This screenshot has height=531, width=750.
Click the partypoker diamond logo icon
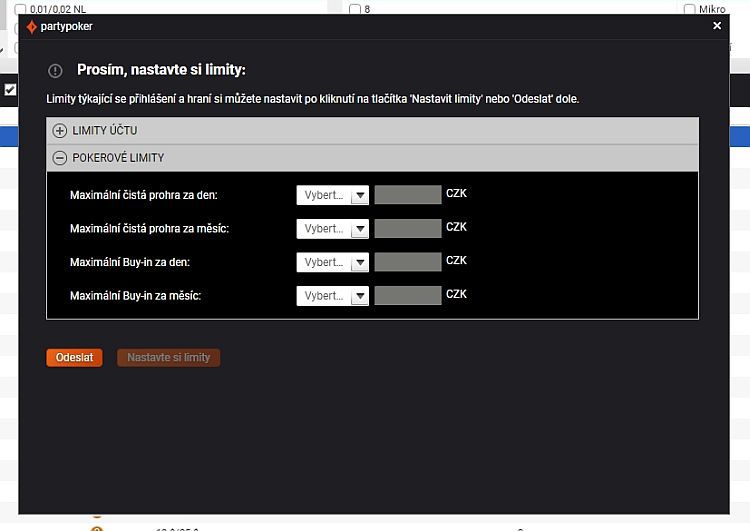(x=32, y=27)
